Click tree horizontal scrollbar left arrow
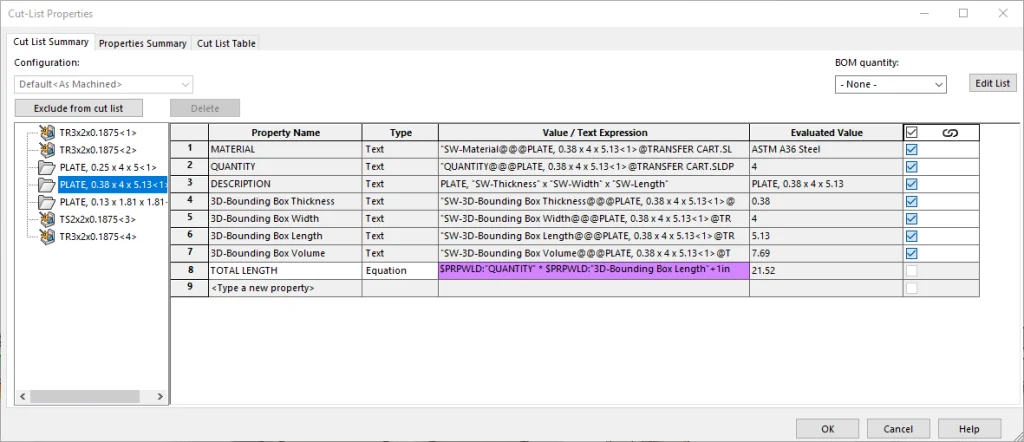The width and height of the screenshot is (1024, 442). 22,396
